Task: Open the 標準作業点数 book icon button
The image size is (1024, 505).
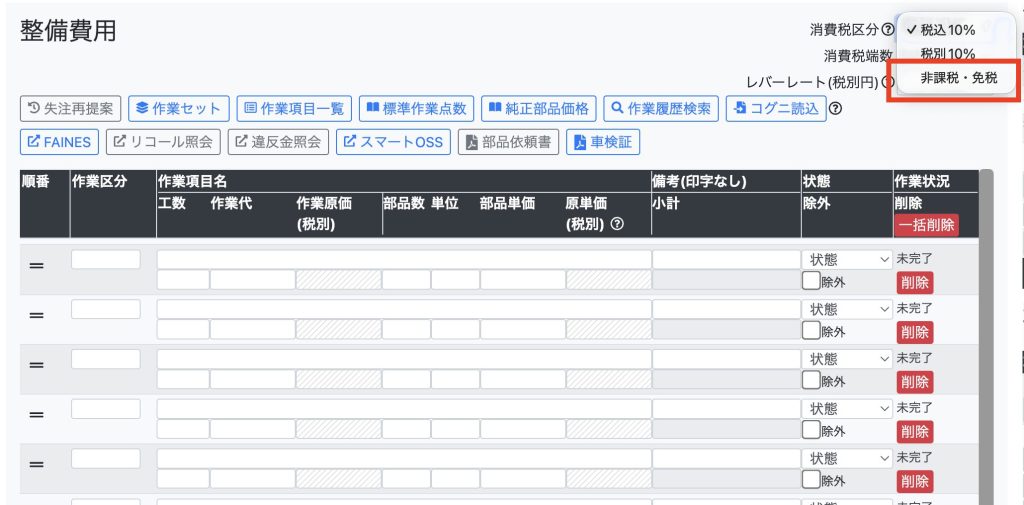Action: point(417,108)
